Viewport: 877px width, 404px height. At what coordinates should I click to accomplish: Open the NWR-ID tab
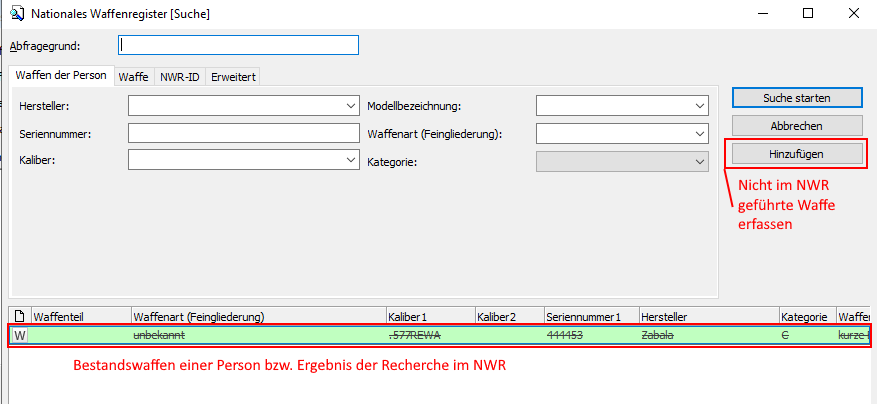click(x=180, y=76)
